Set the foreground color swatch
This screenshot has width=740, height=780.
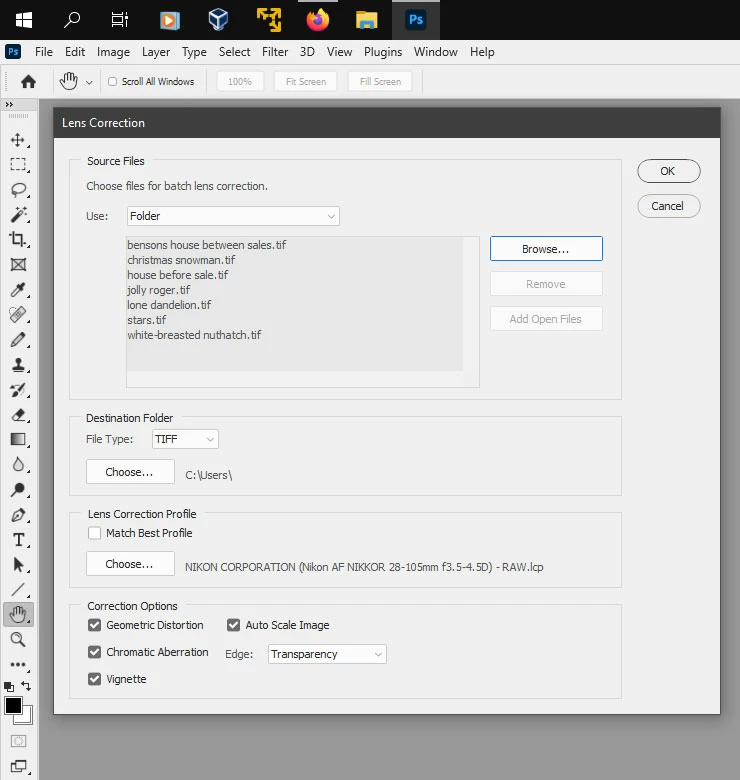[x=13, y=705]
